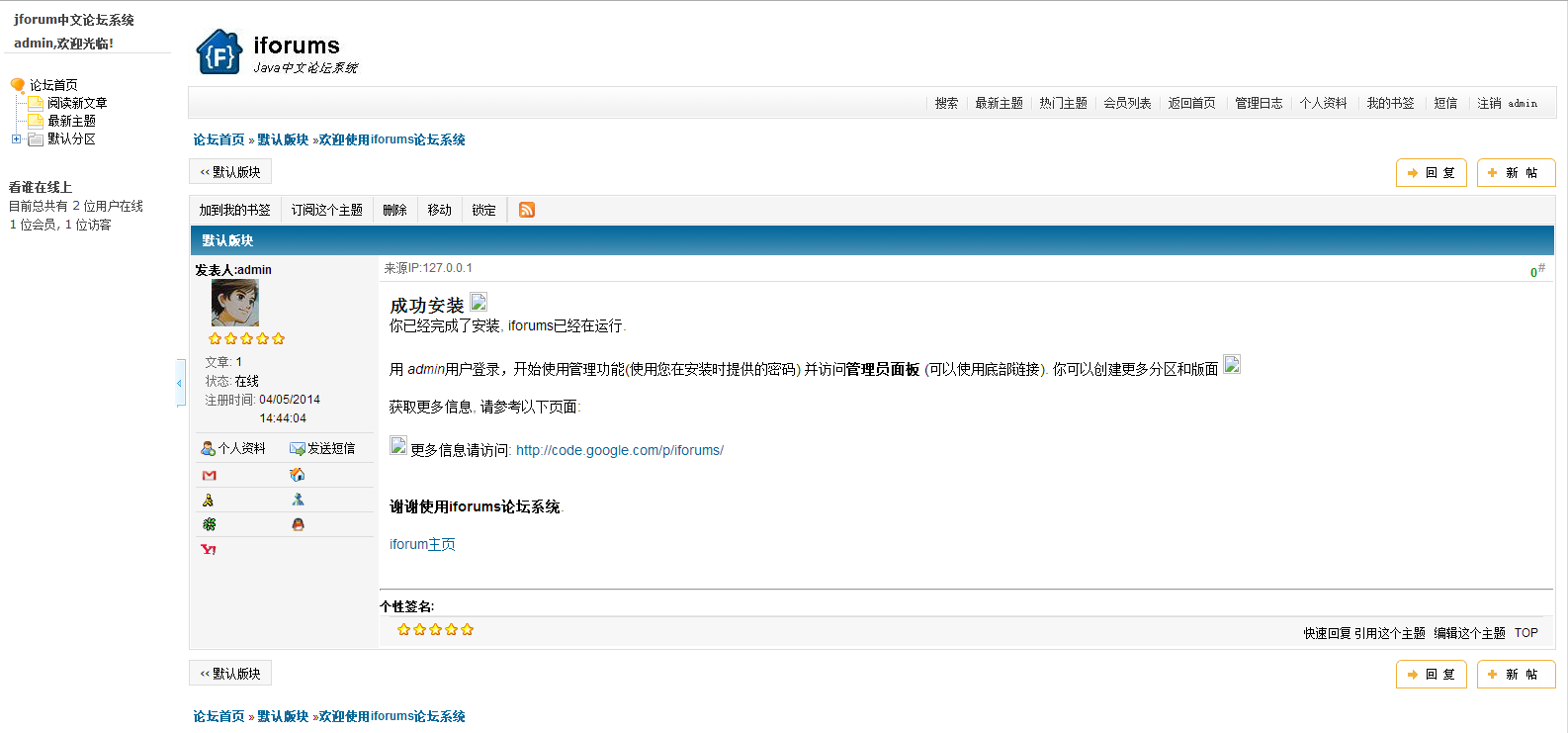Click bottom « 默认版块 back button
The image size is (1568, 733).
click(230, 674)
